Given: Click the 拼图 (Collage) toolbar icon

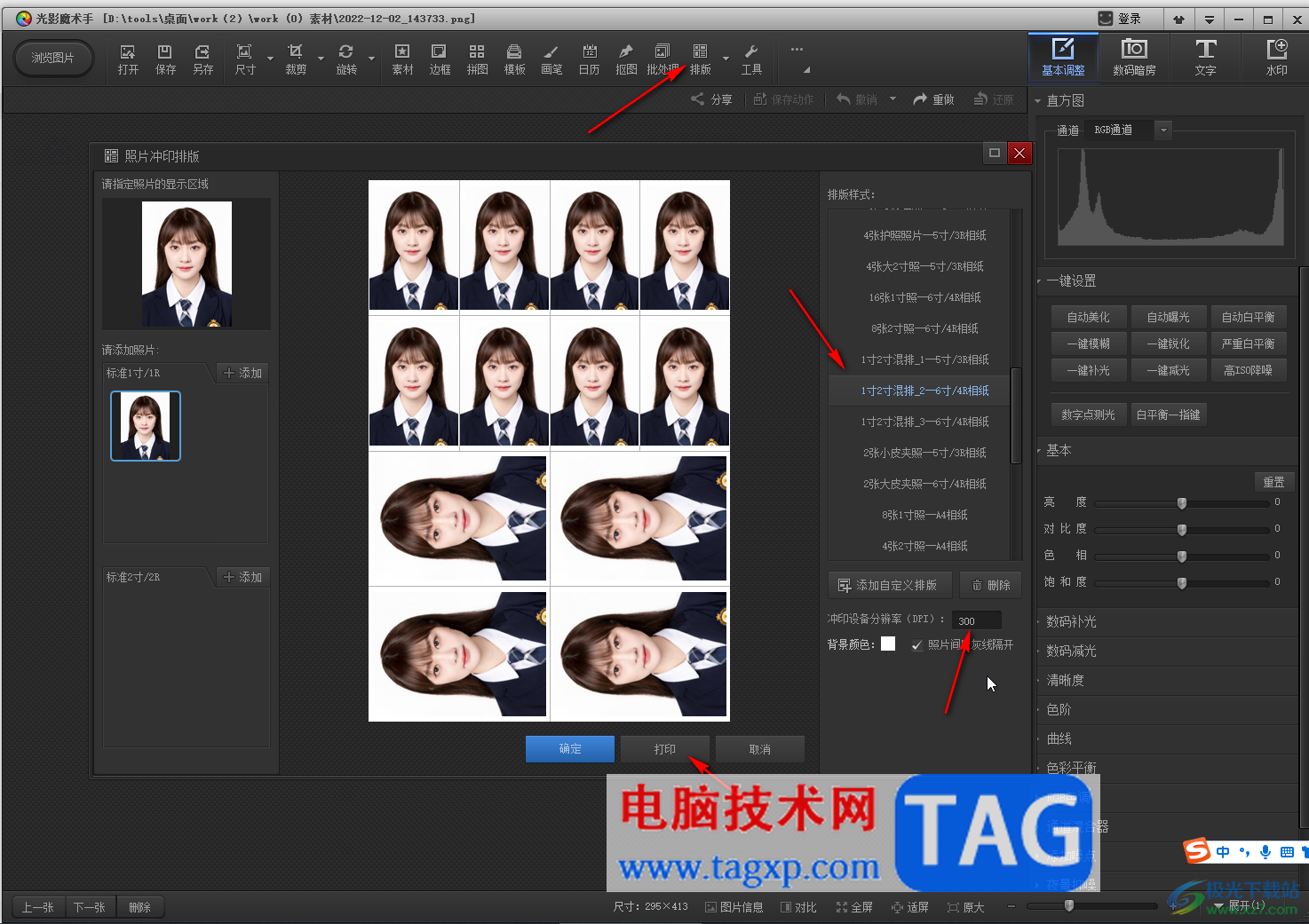Looking at the screenshot, I should pos(477,59).
